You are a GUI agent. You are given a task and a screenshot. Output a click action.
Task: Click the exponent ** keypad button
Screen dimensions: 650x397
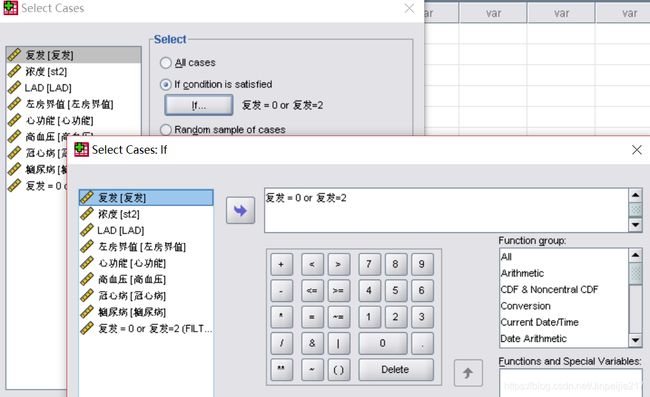coord(281,369)
